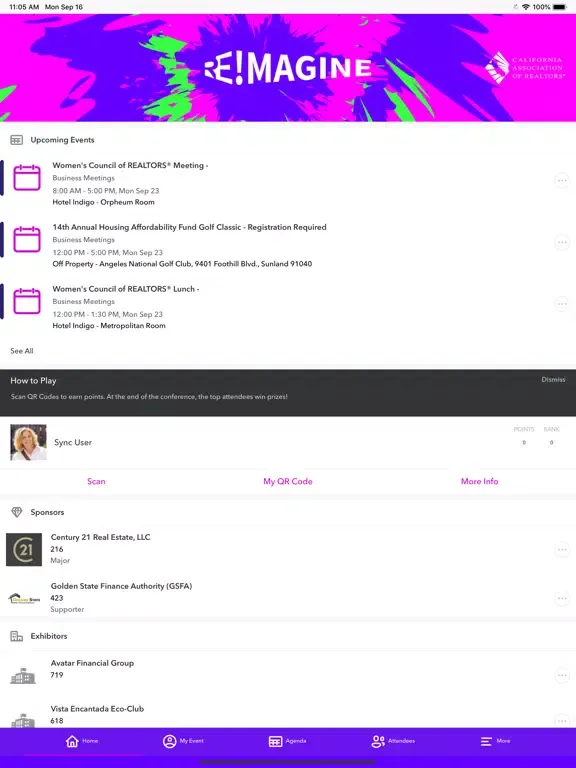Tap calendar icon for Women's Council Lunch

pyautogui.click(x=27, y=301)
